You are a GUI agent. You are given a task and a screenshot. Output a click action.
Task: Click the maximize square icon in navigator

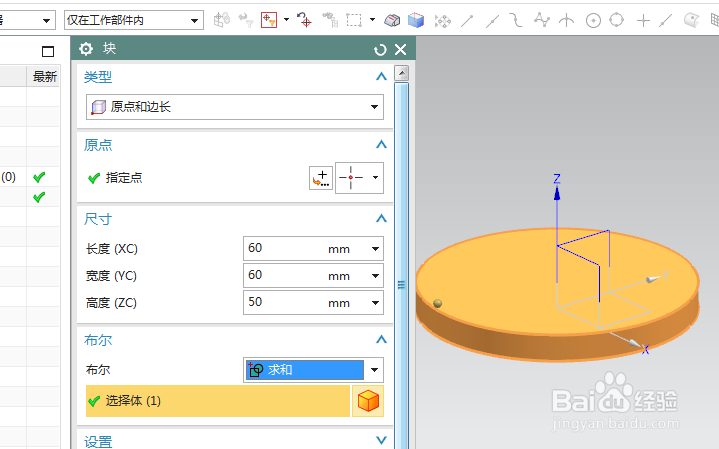[x=48, y=51]
